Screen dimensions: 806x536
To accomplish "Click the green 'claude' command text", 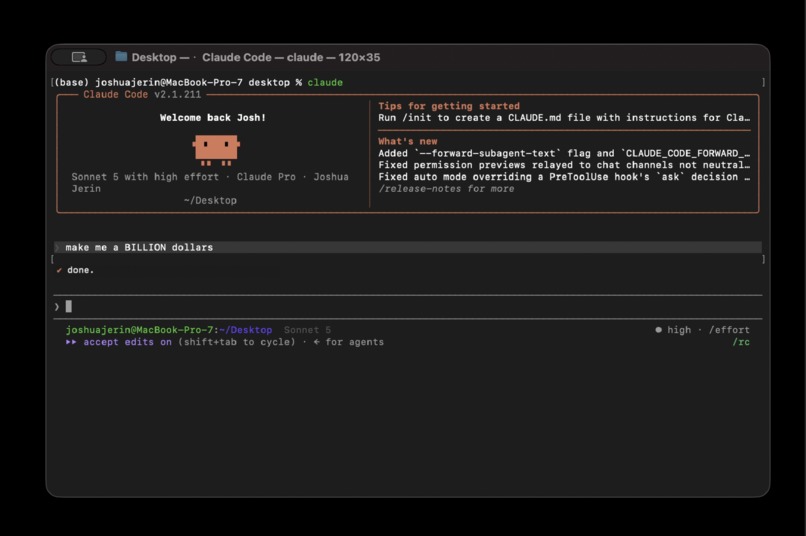I will (x=325, y=83).
